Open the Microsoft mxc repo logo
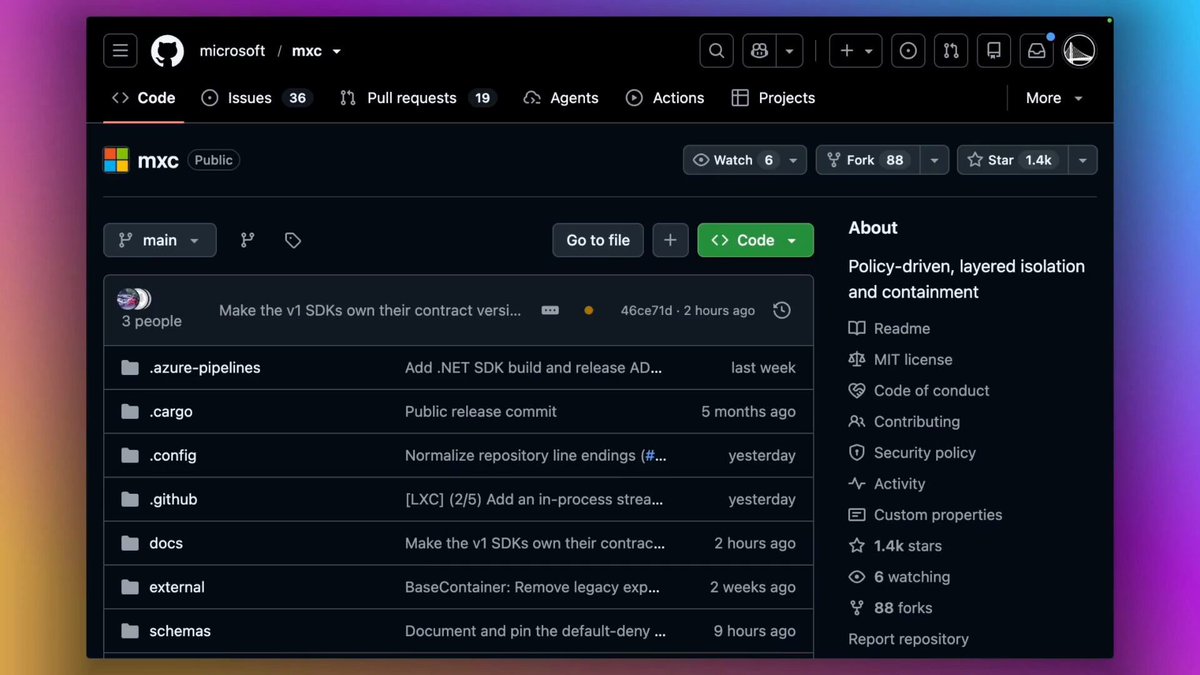The width and height of the screenshot is (1200, 675). pyautogui.click(x=116, y=160)
